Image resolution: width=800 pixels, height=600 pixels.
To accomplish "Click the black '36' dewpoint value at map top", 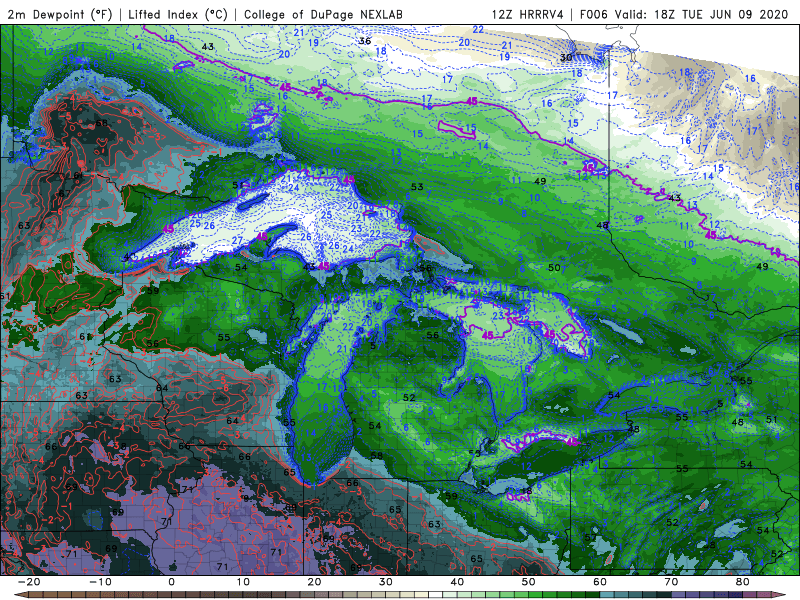I will (365, 41).
